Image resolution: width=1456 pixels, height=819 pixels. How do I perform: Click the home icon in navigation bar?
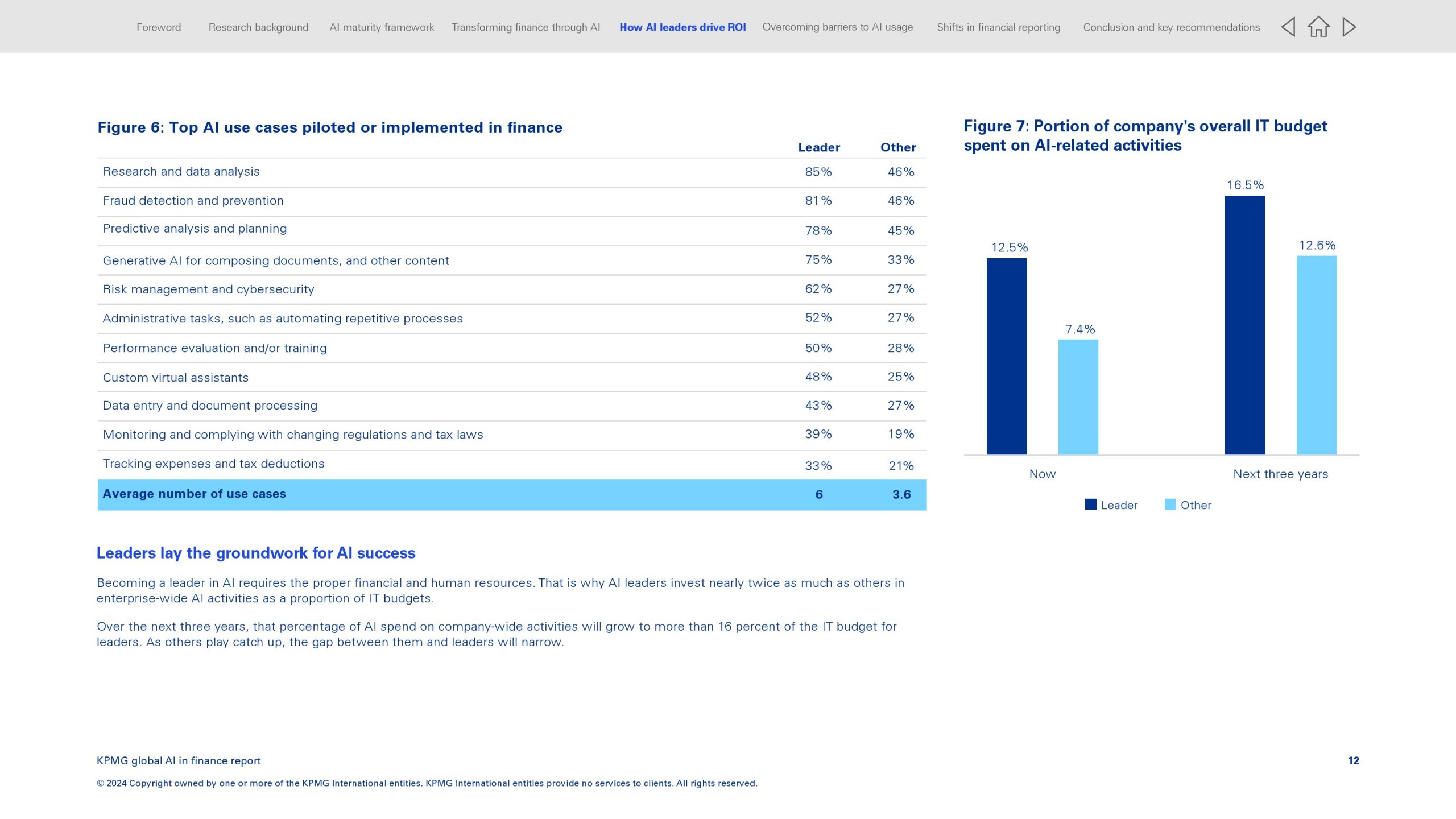point(1318,27)
